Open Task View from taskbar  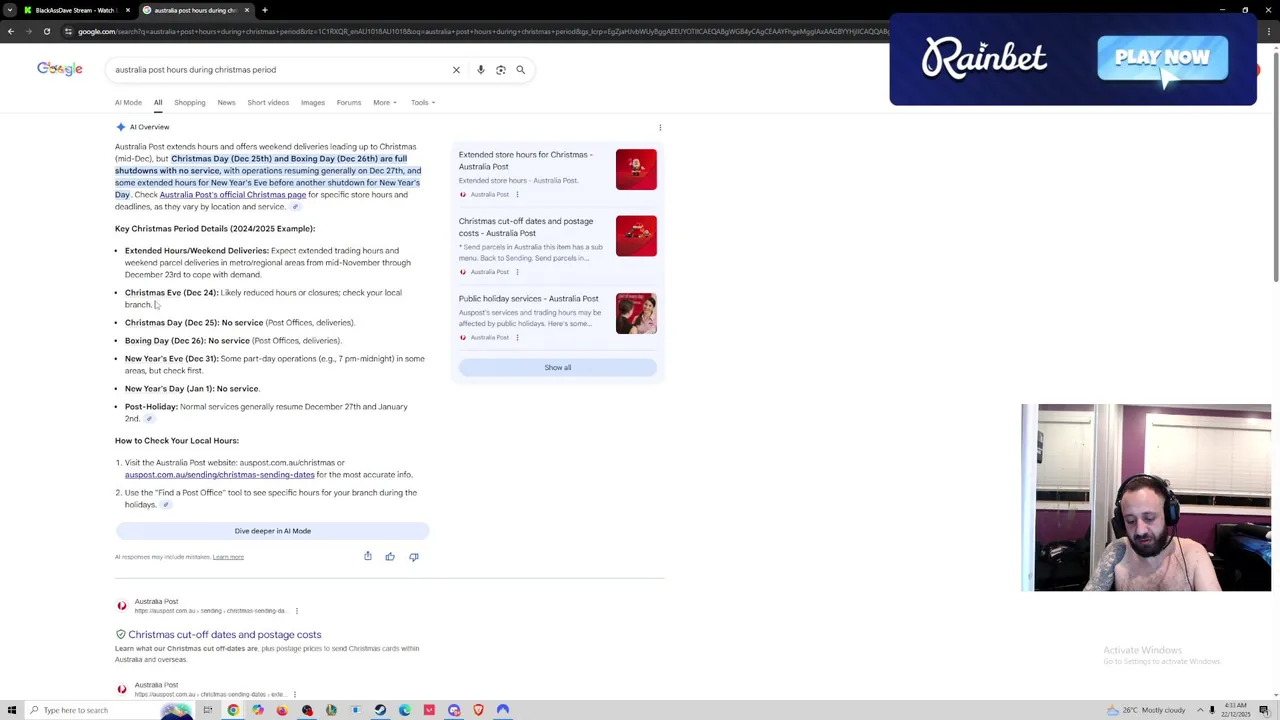[208, 710]
